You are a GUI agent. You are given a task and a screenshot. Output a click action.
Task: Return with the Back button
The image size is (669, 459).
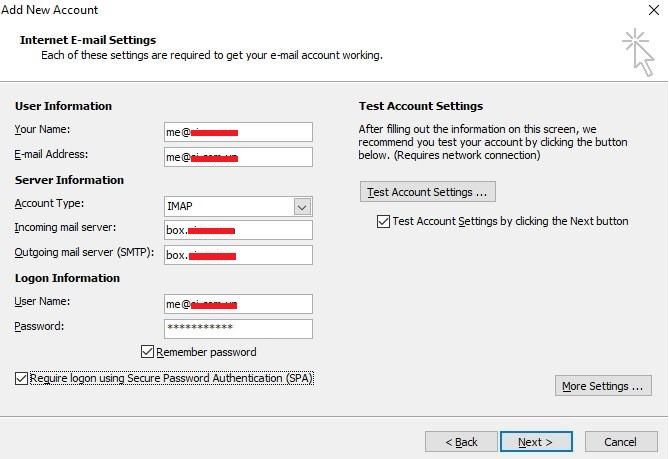pos(461,441)
